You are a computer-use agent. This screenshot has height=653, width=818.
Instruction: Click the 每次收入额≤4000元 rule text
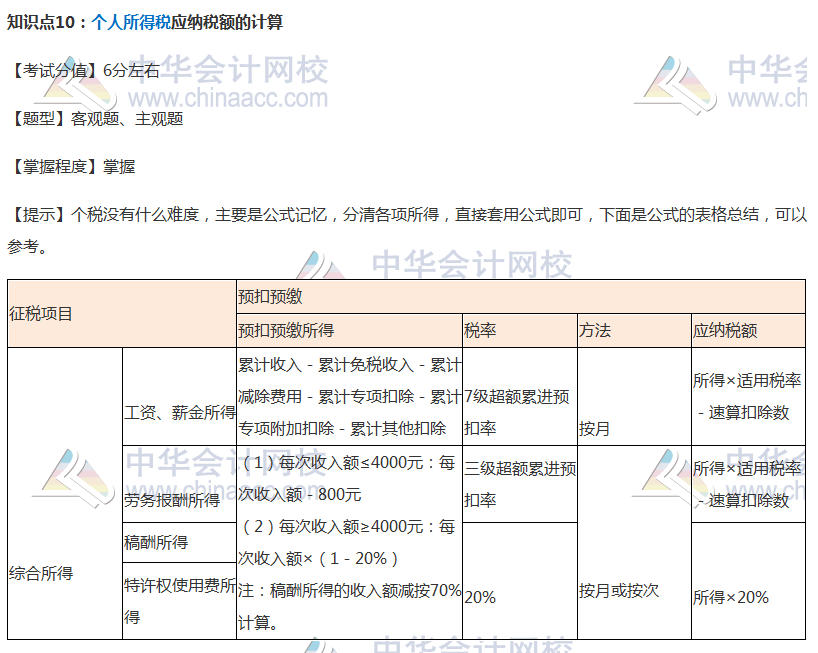[x=346, y=478]
